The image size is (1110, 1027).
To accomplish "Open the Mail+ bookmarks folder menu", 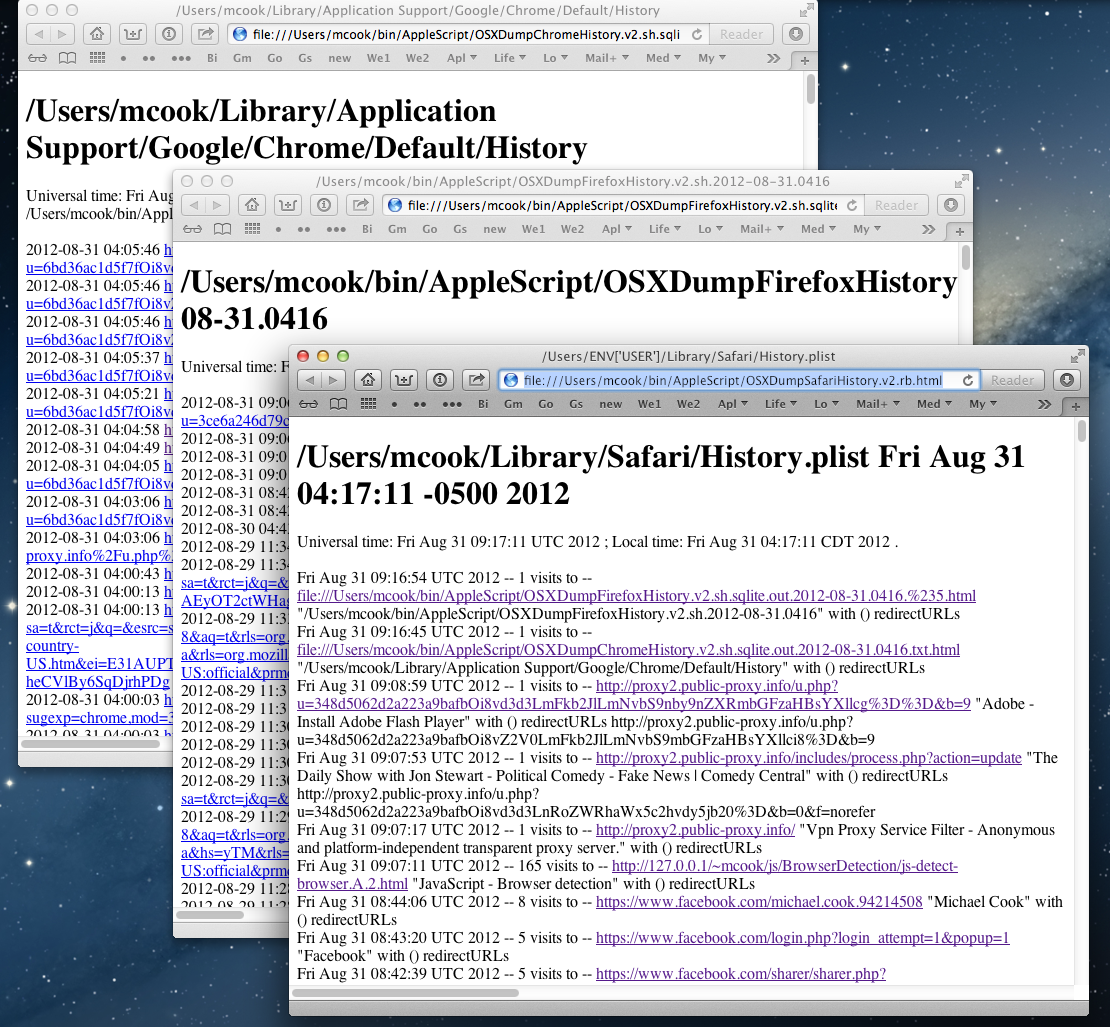I will coord(877,404).
